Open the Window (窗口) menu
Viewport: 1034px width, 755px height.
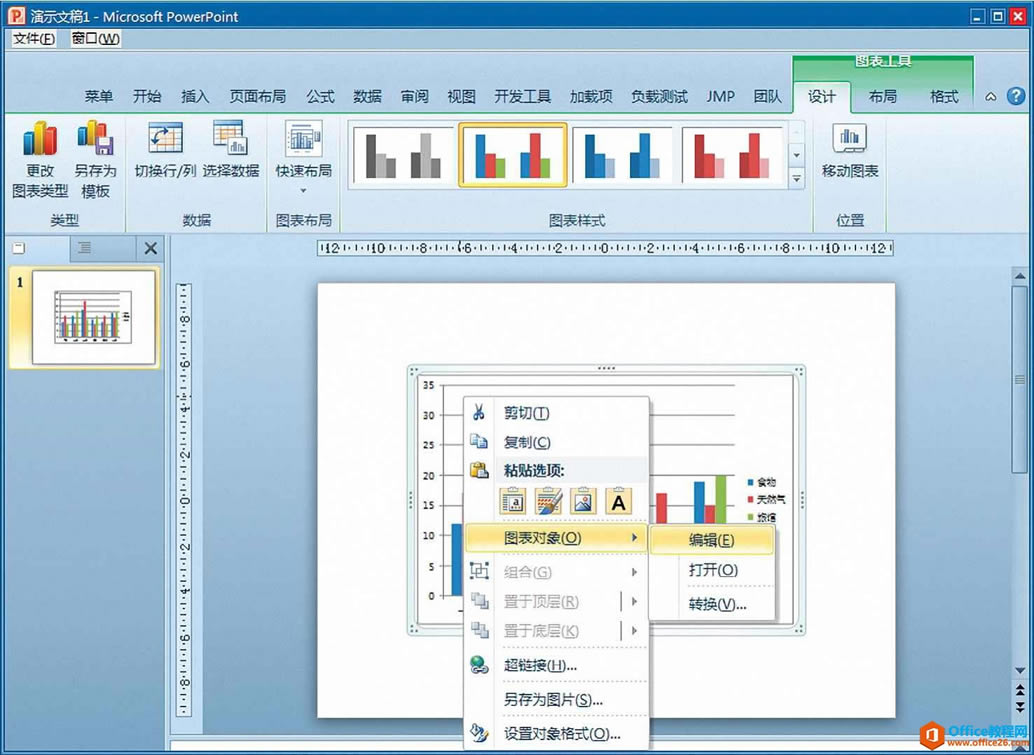coord(96,39)
